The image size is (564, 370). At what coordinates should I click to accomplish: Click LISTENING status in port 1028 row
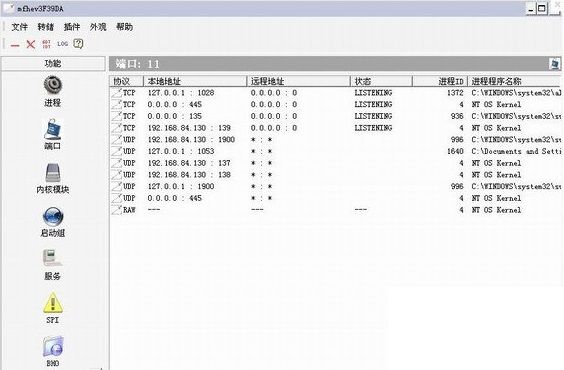click(373, 93)
